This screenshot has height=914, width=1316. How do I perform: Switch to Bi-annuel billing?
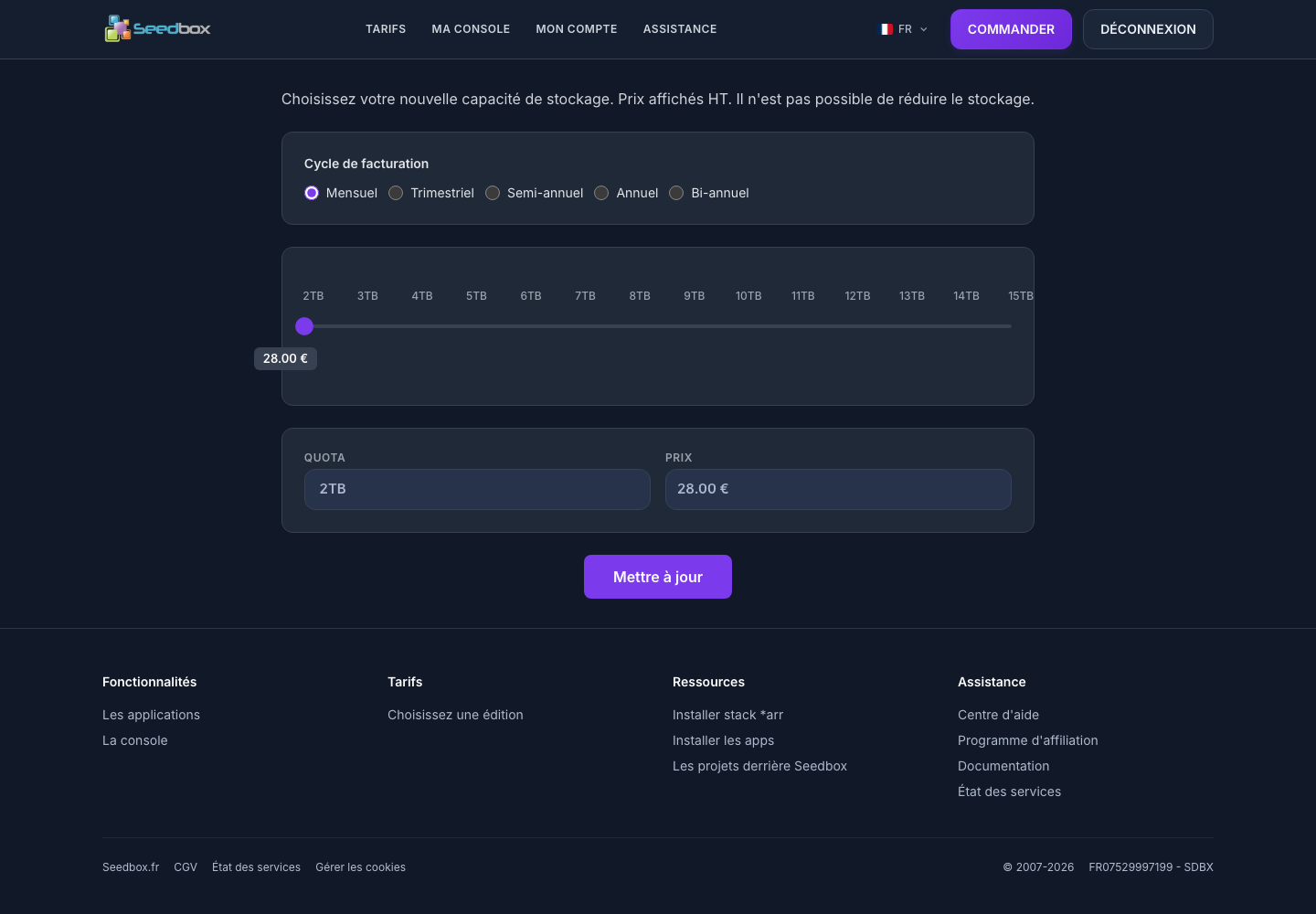pos(676,193)
